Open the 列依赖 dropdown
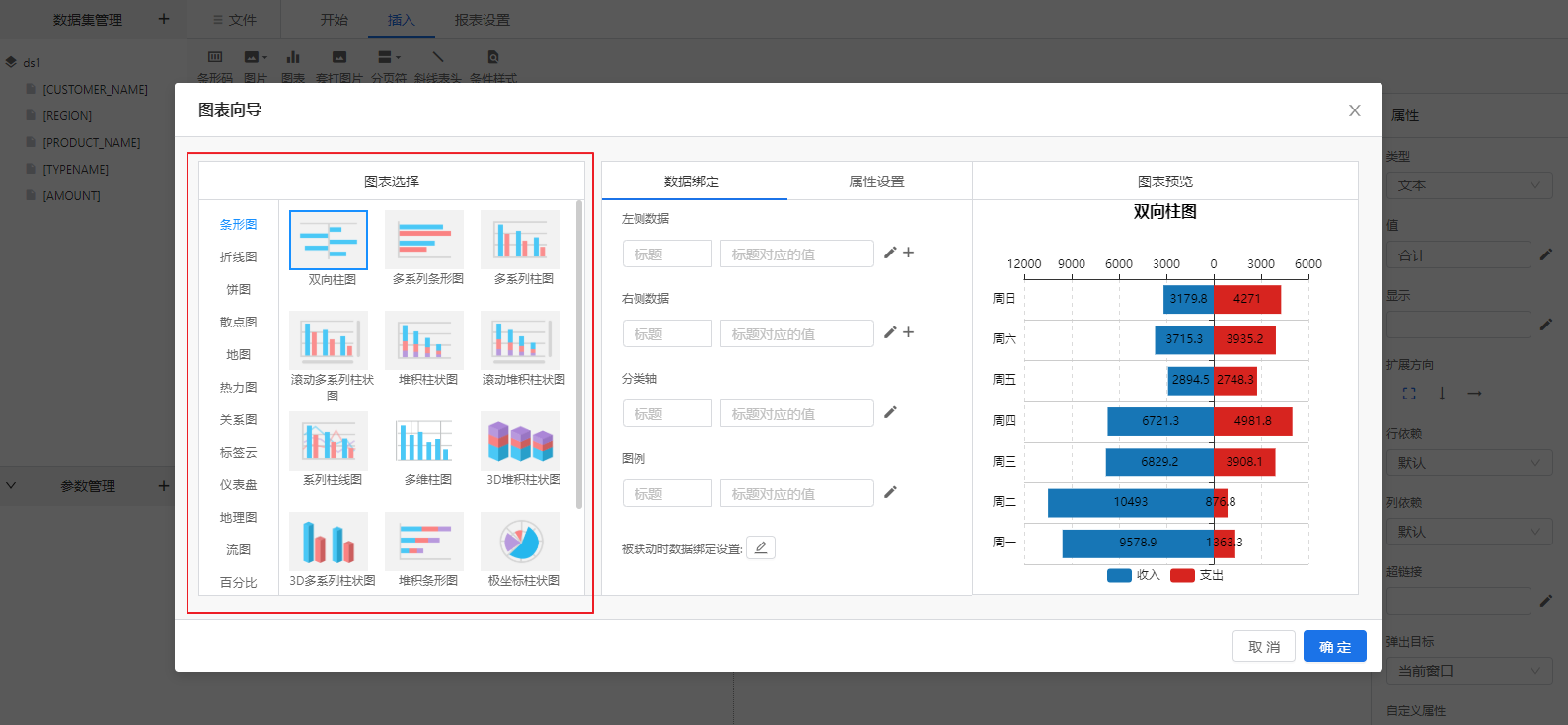The image size is (1568, 725). [1469, 532]
